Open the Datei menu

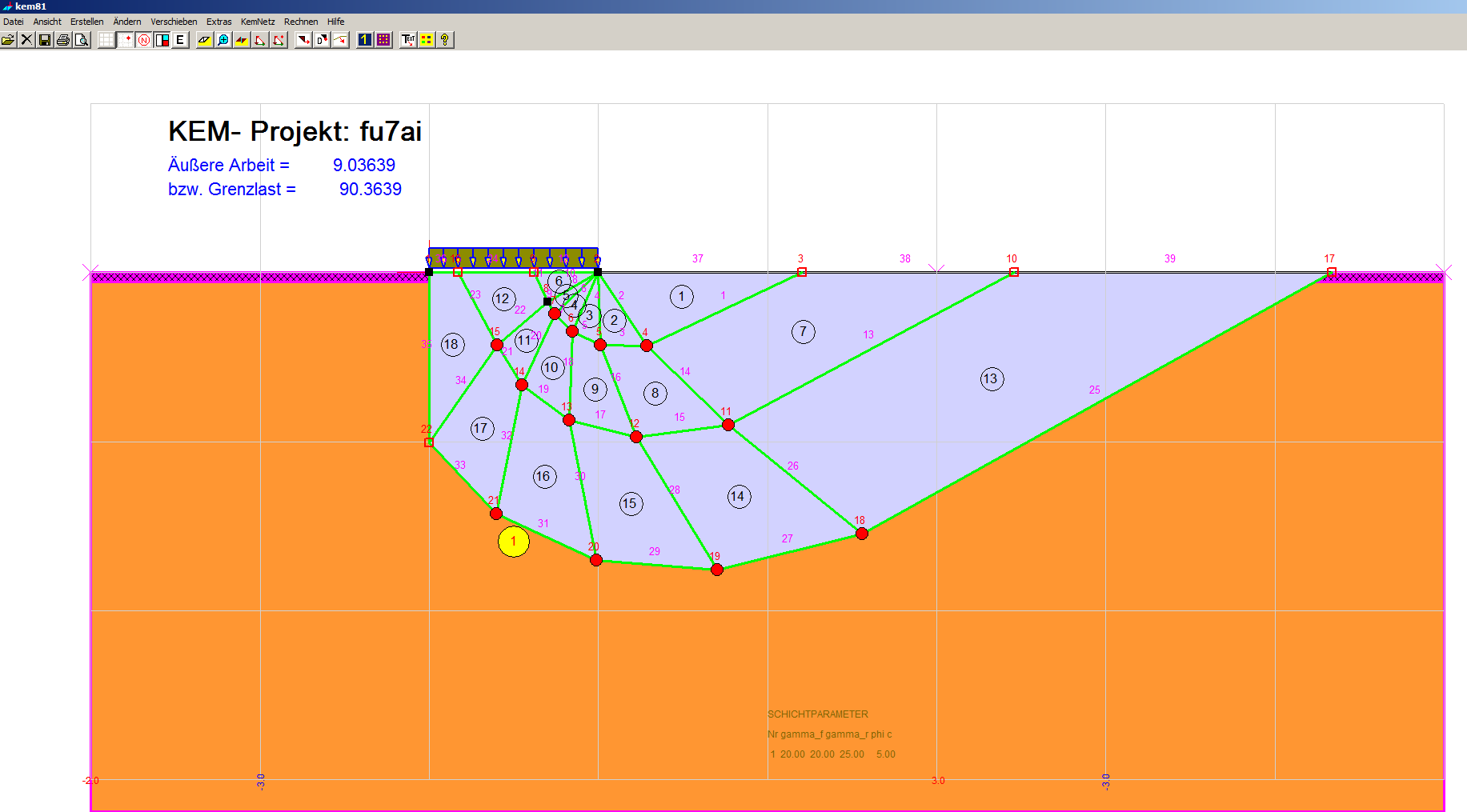point(14,22)
